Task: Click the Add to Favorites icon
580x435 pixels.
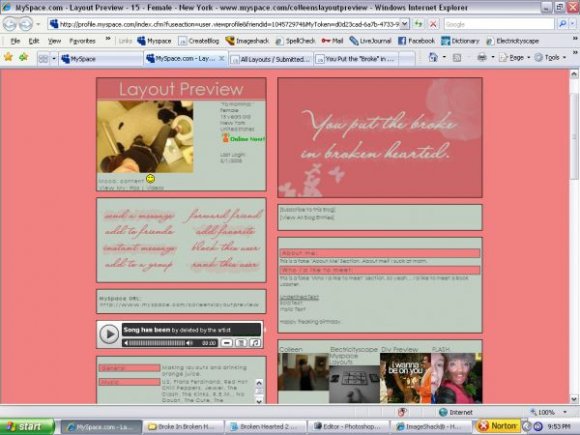Action: (24, 57)
